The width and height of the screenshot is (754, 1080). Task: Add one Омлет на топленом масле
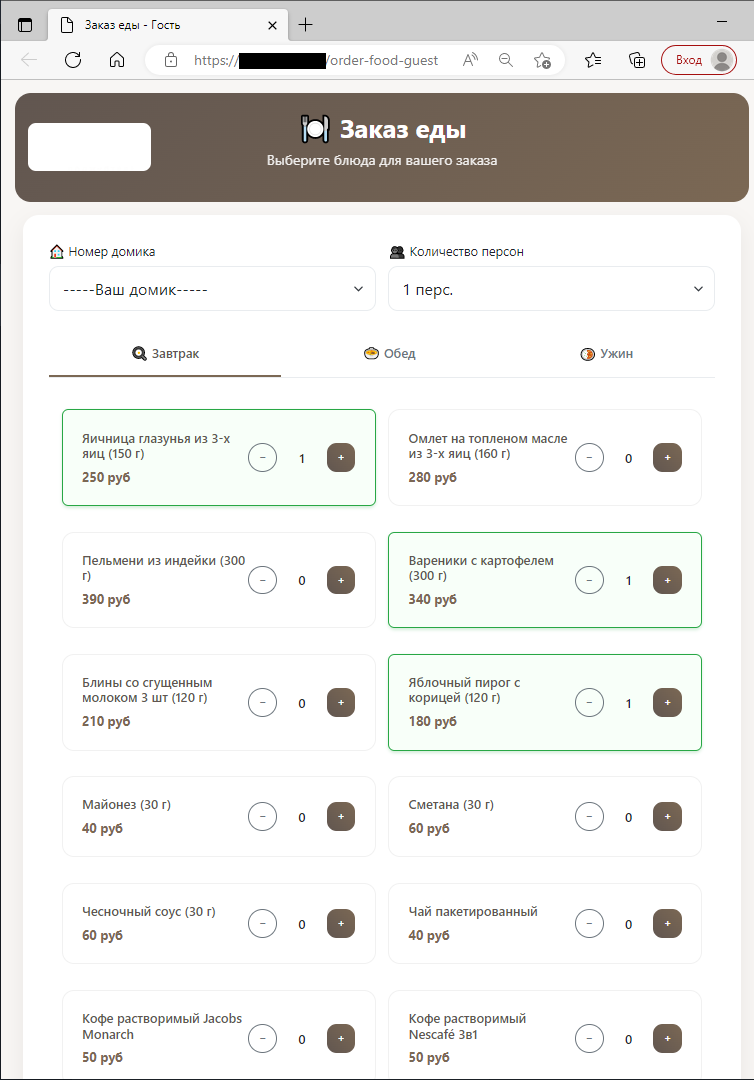point(667,458)
